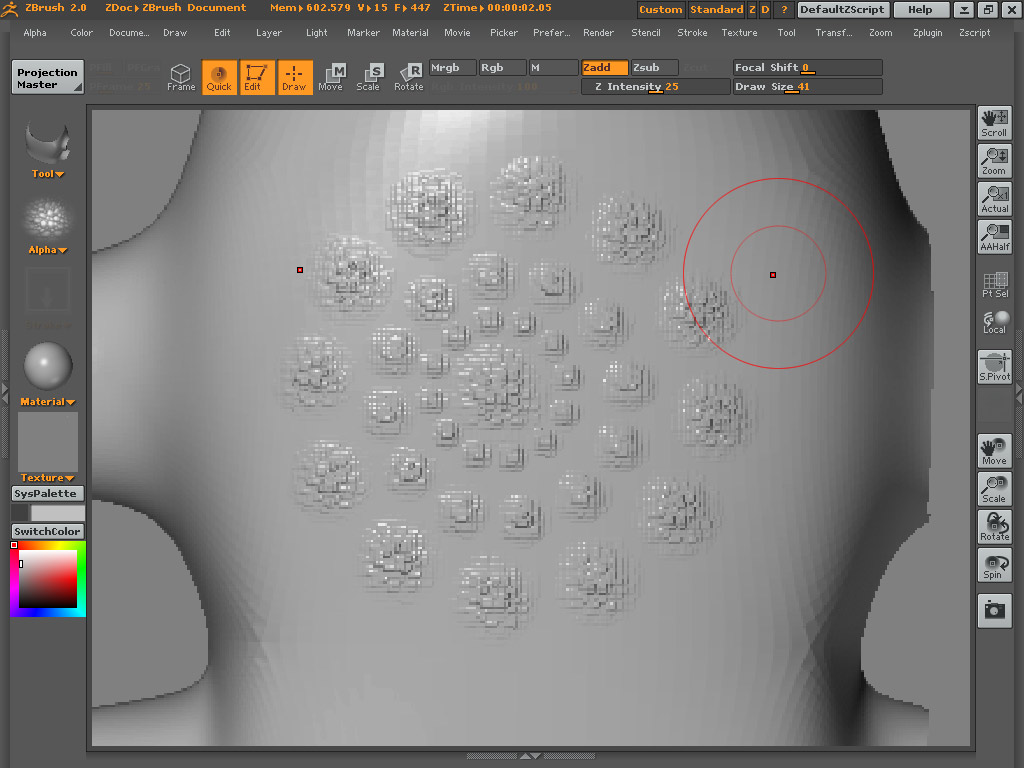Open the Render menu
The image size is (1024, 768).
point(598,33)
